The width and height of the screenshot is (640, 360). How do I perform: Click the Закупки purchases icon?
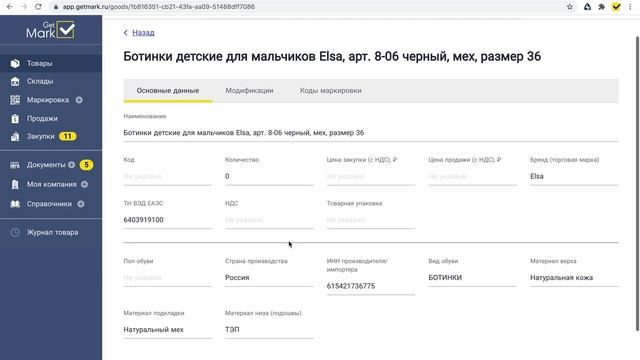15,136
